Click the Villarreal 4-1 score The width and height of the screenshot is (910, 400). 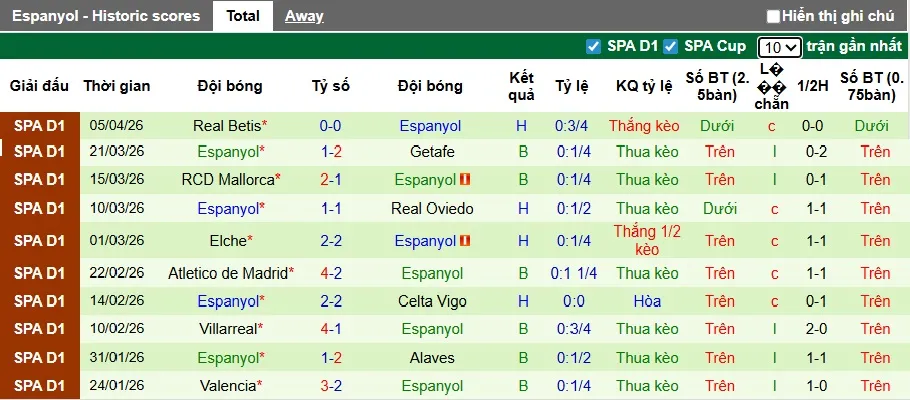coord(331,328)
